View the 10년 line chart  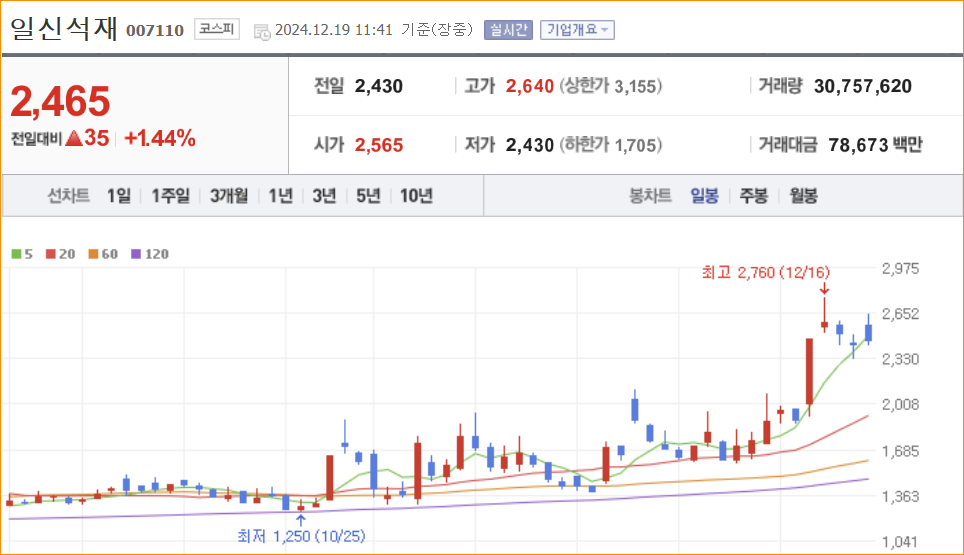coord(416,196)
